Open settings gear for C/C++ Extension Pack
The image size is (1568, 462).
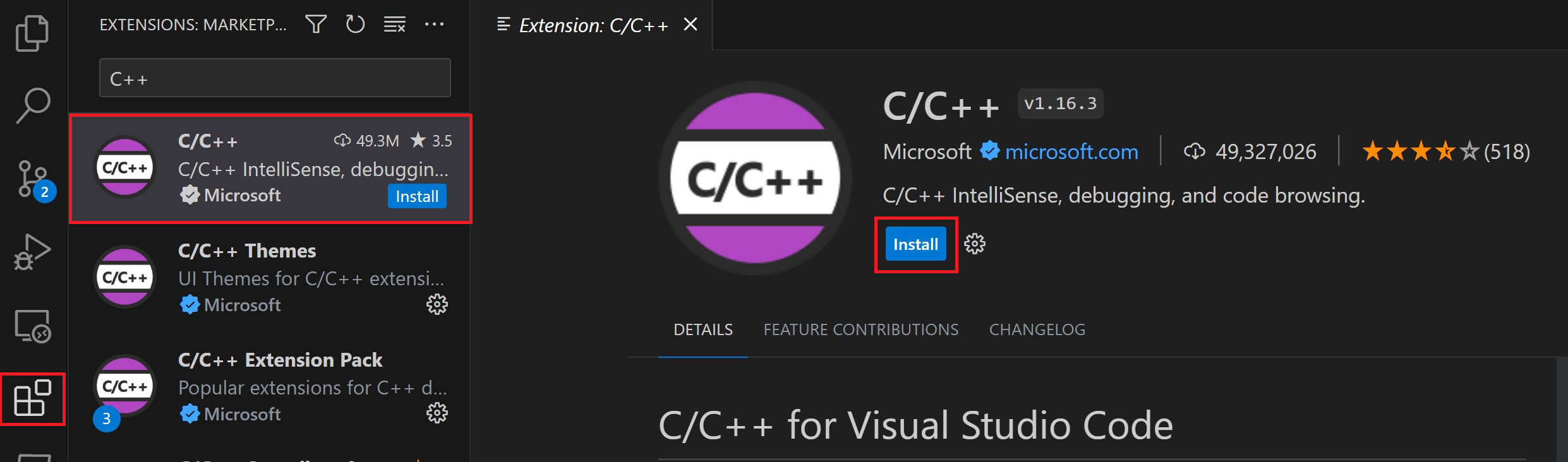pyautogui.click(x=437, y=413)
